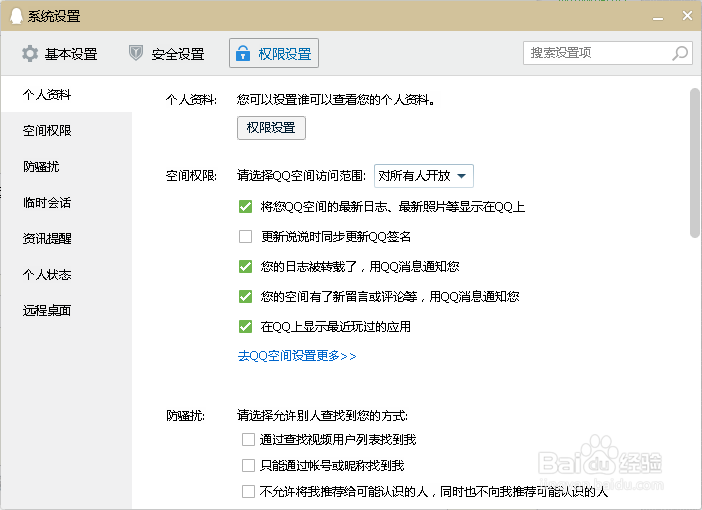Check 通过查找视频用户列表找到我

[248, 439]
